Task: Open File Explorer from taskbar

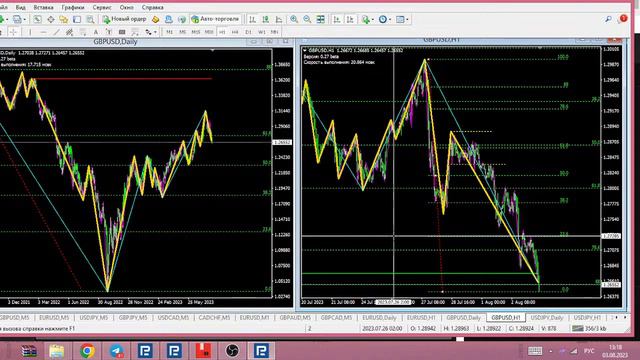Action: tap(57, 351)
